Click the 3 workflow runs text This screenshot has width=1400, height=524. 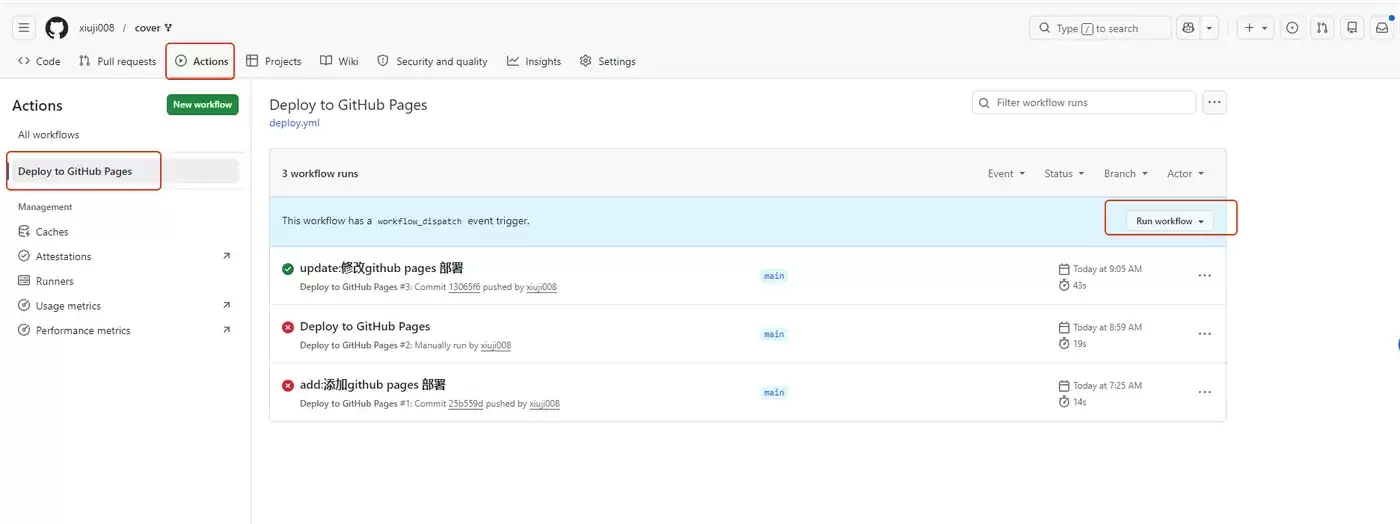[x=320, y=173]
